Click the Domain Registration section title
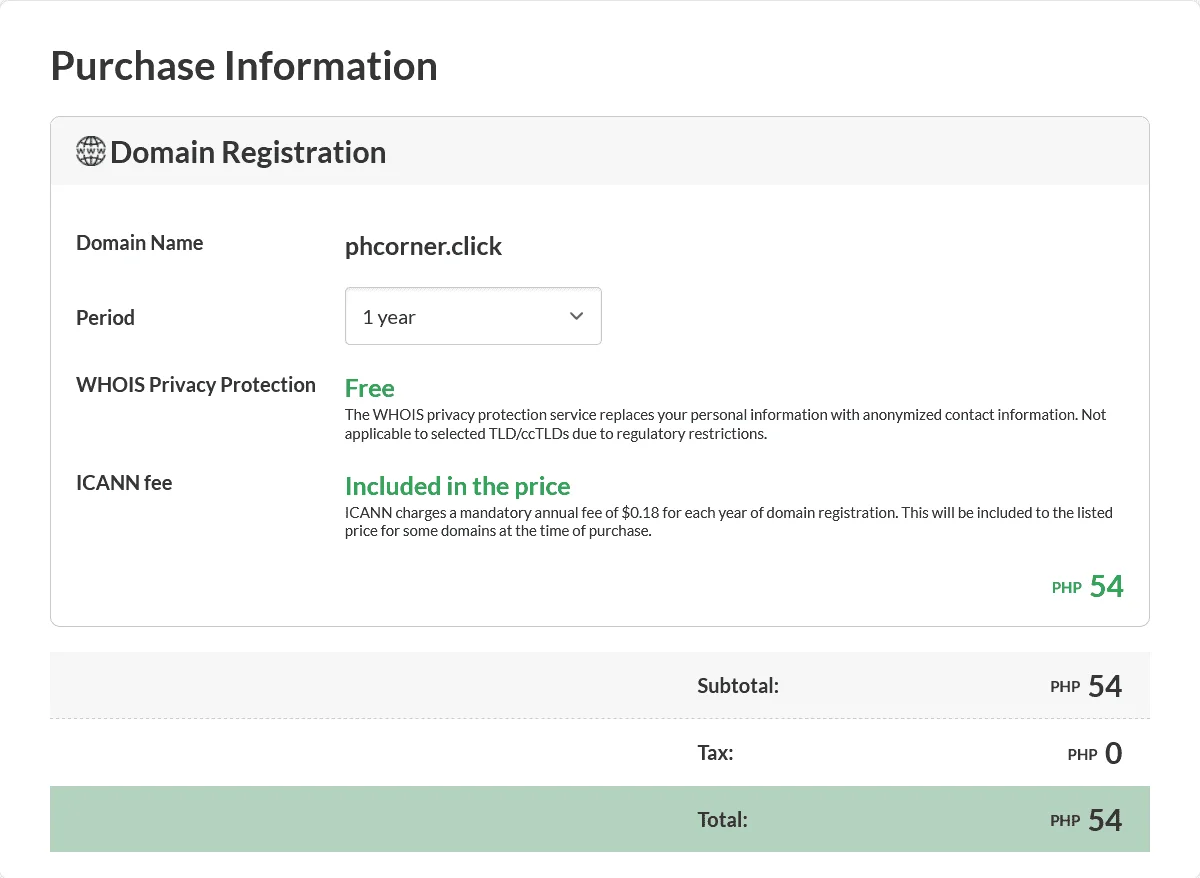This screenshot has height=878, width=1200. tap(248, 152)
